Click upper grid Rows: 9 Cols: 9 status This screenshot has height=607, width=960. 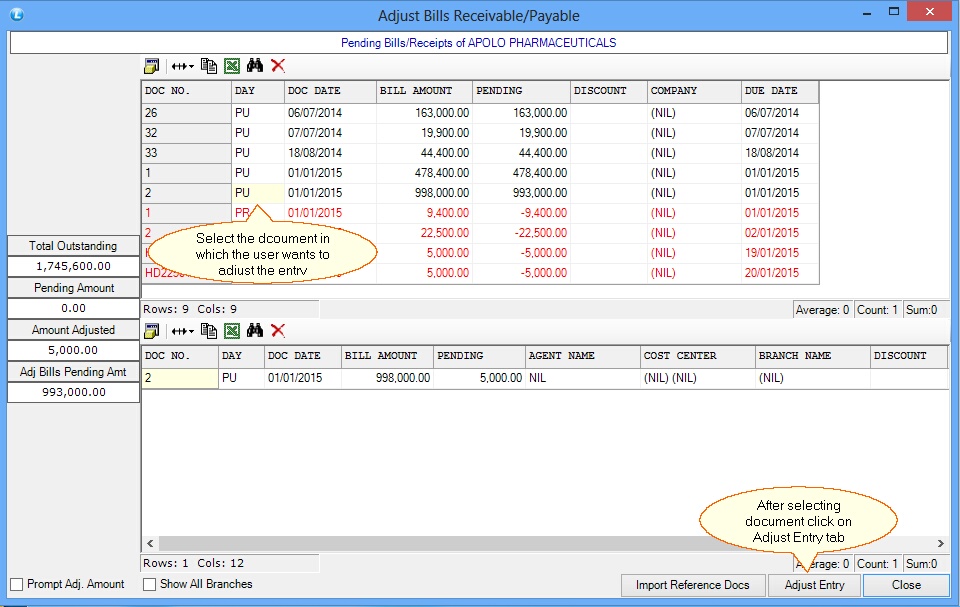click(230, 309)
